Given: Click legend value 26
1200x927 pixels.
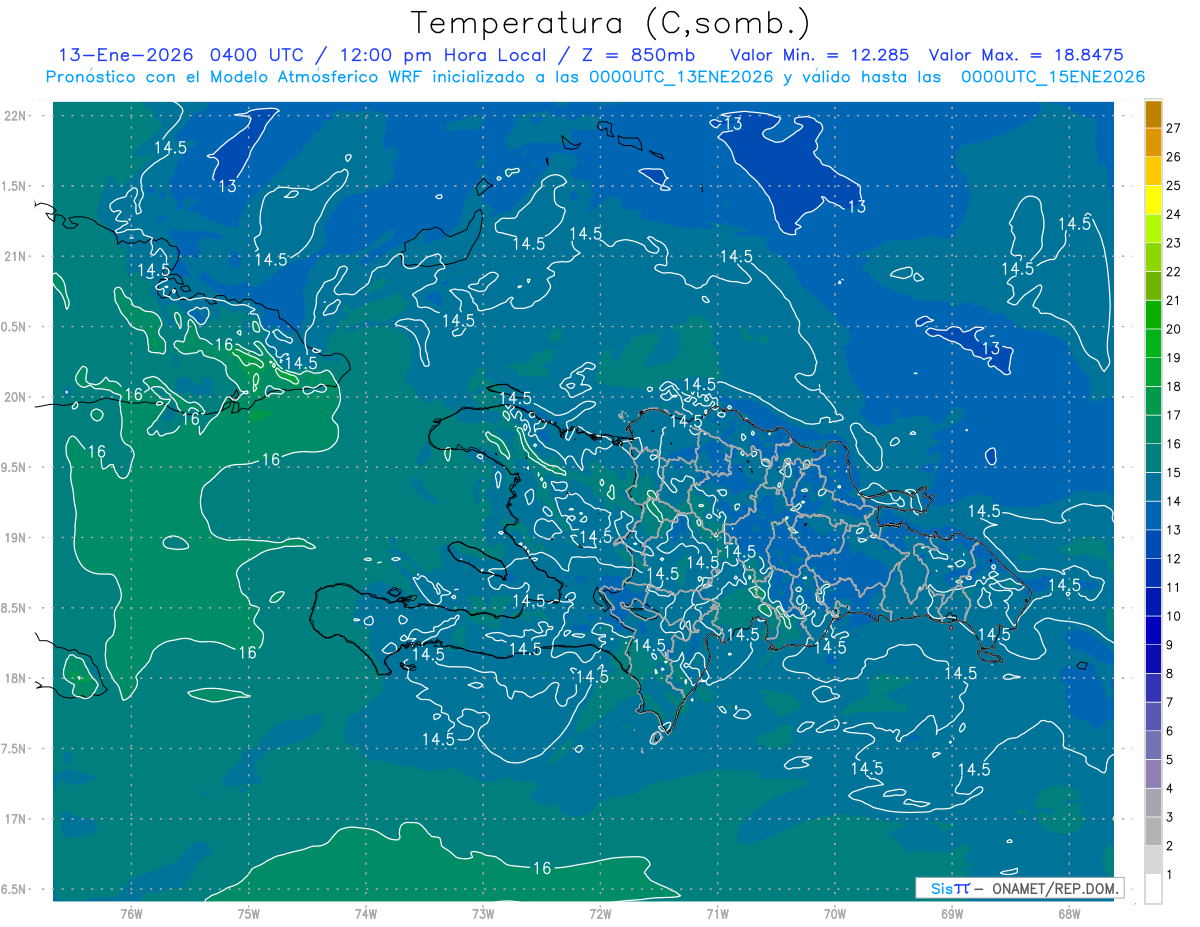Looking at the screenshot, I should 1174,157.
